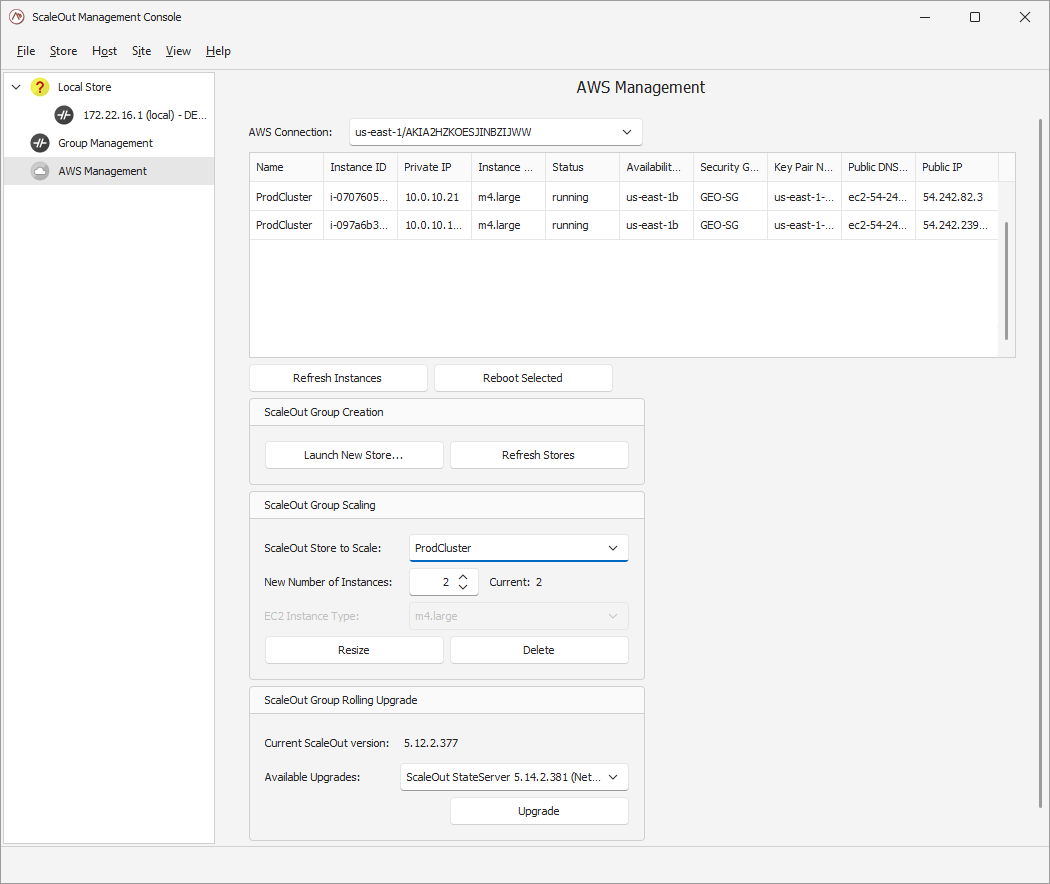Click the Refresh Instances button
Viewport: 1050px width, 884px height.
click(338, 378)
